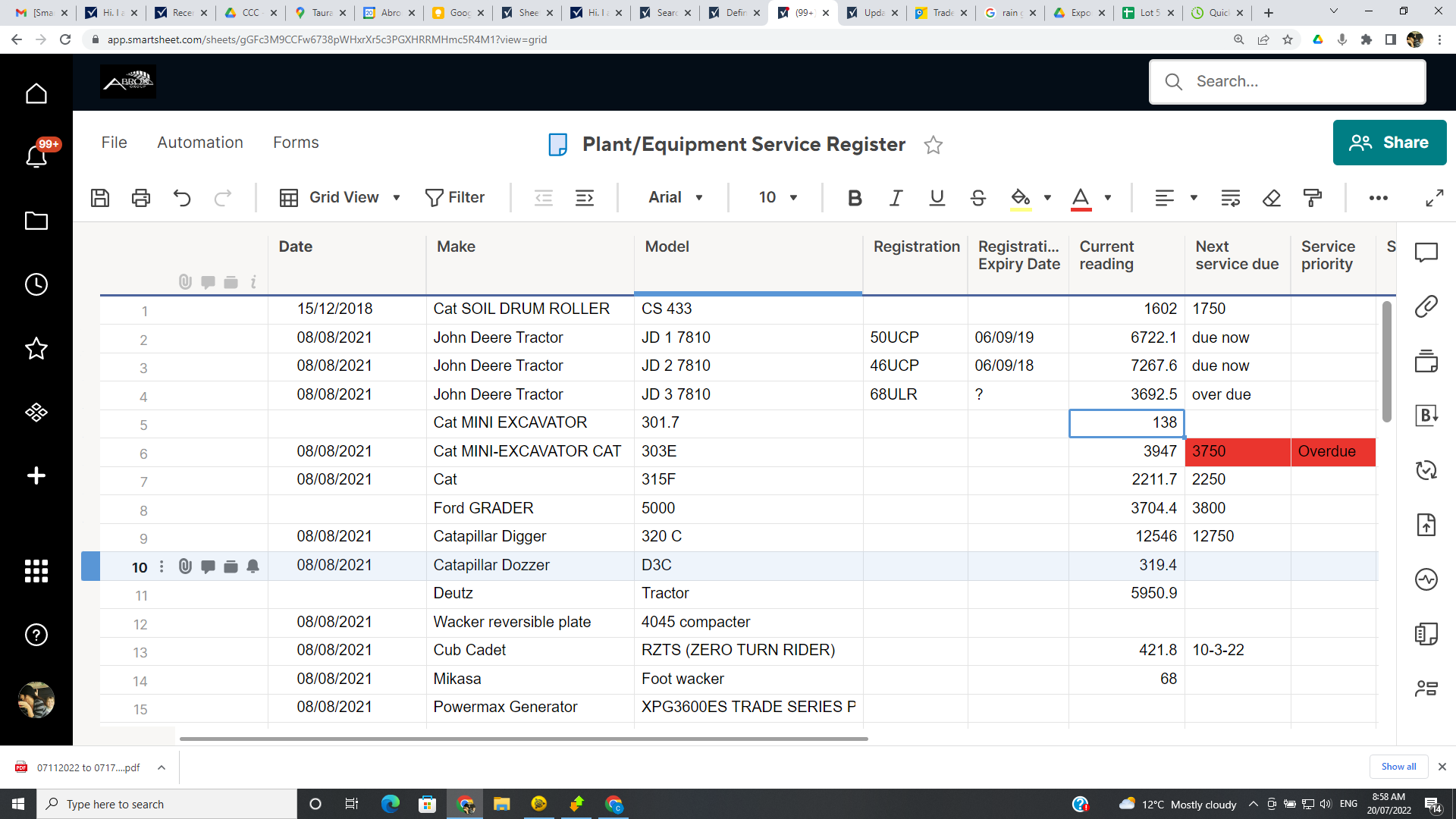Expand the fill color dropdown arrow
This screenshot has width=1456, height=819.
coord(1048,198)
